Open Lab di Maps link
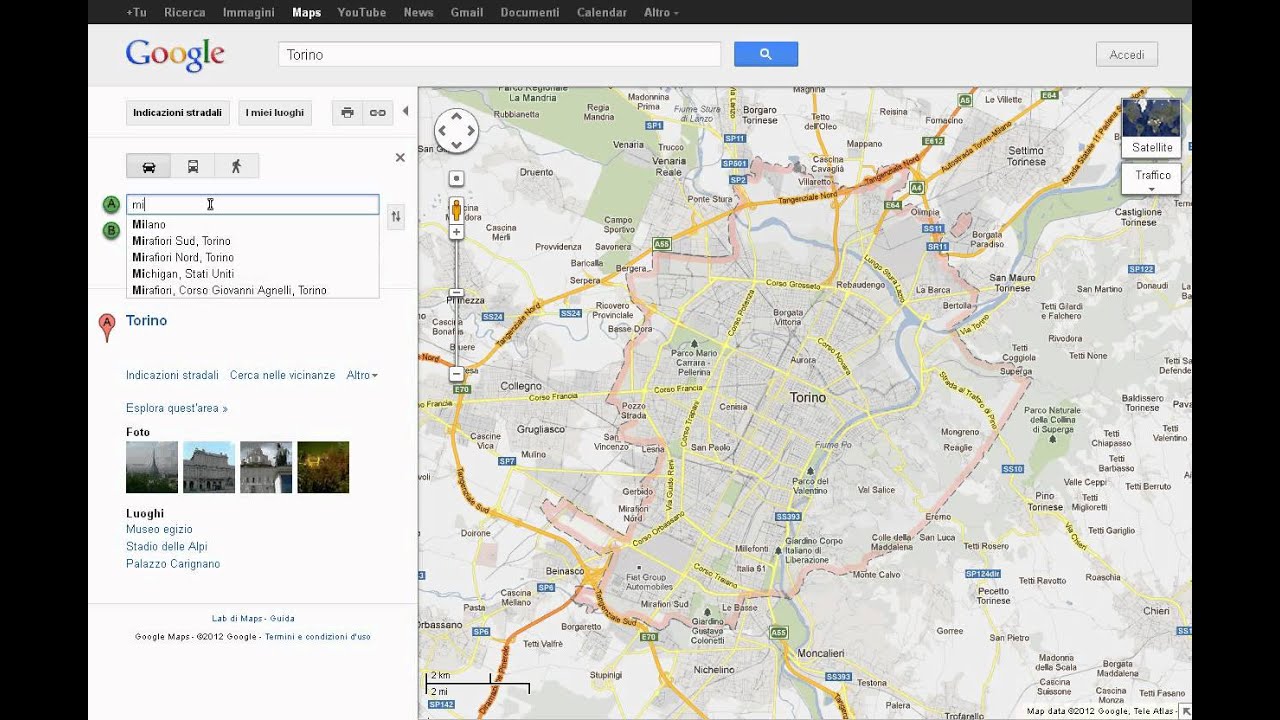This screenshot has height=720, width=1280. click(x=237, y=618)
